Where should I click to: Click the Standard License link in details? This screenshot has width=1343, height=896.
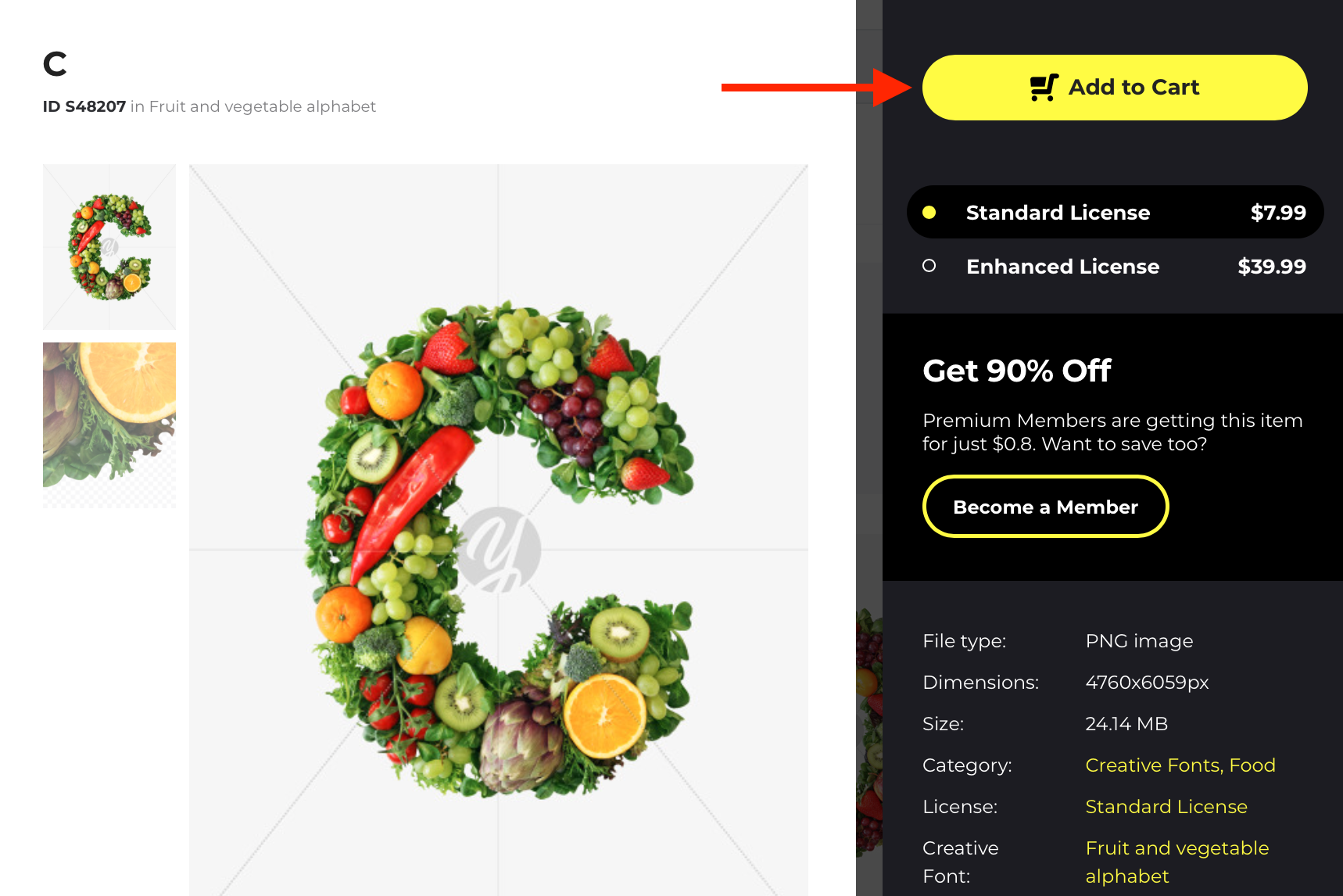click(x=1166, y=807)
